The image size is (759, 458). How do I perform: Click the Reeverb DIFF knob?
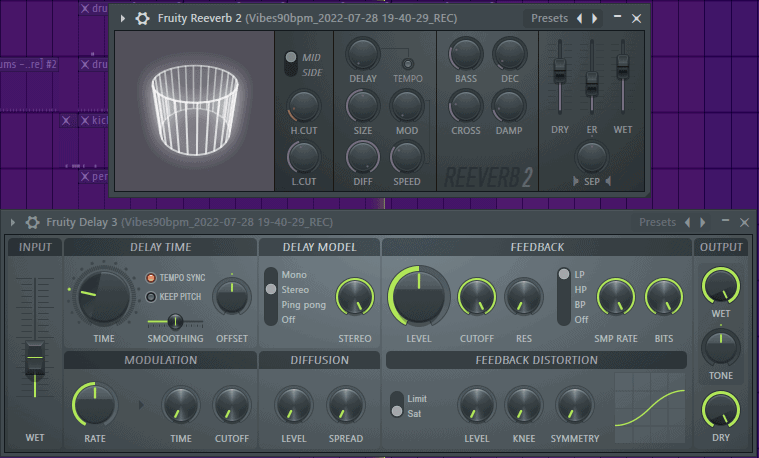point(363,157)
